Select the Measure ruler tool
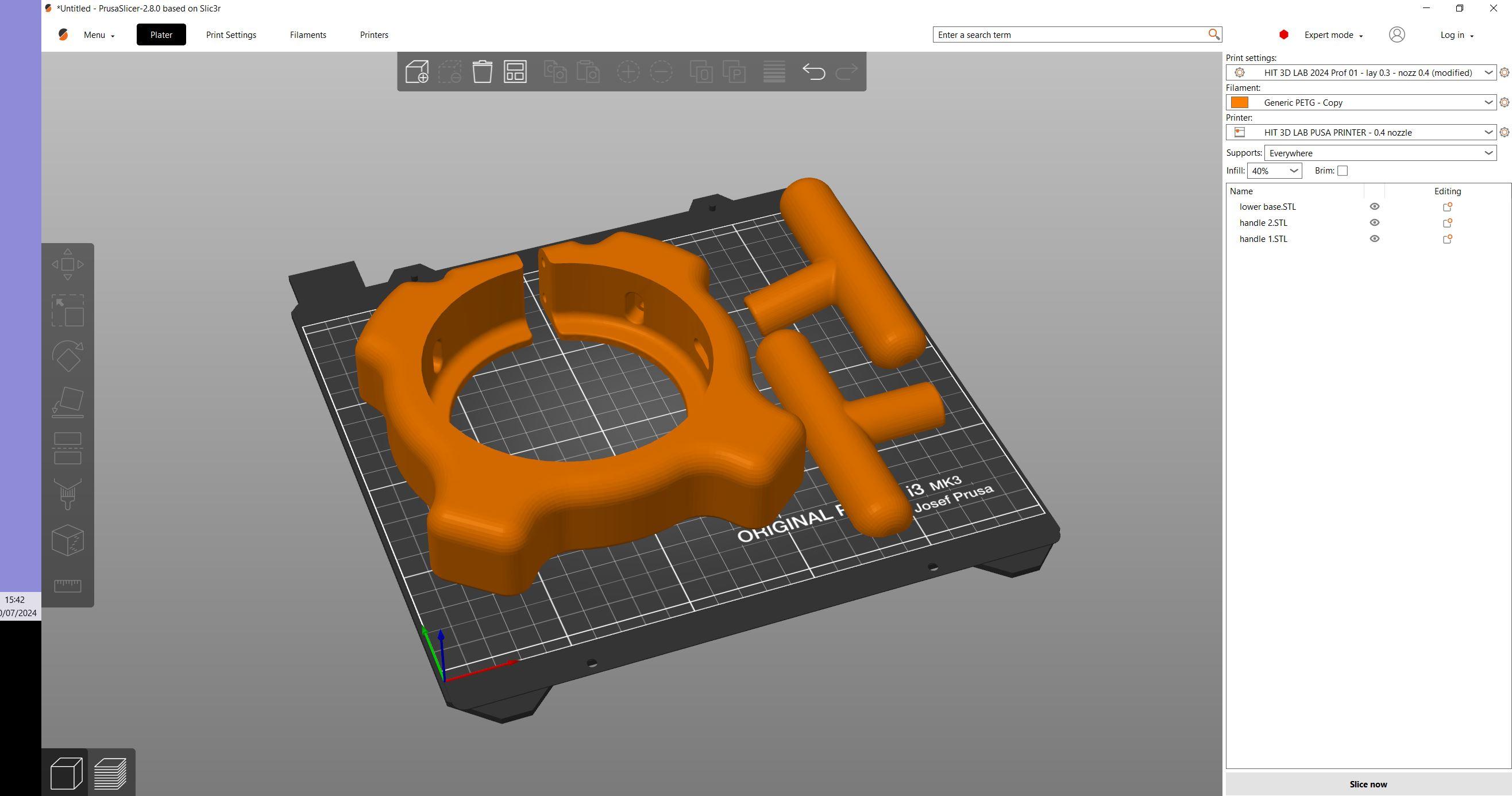1512x796 pixels. pos(68,585)
